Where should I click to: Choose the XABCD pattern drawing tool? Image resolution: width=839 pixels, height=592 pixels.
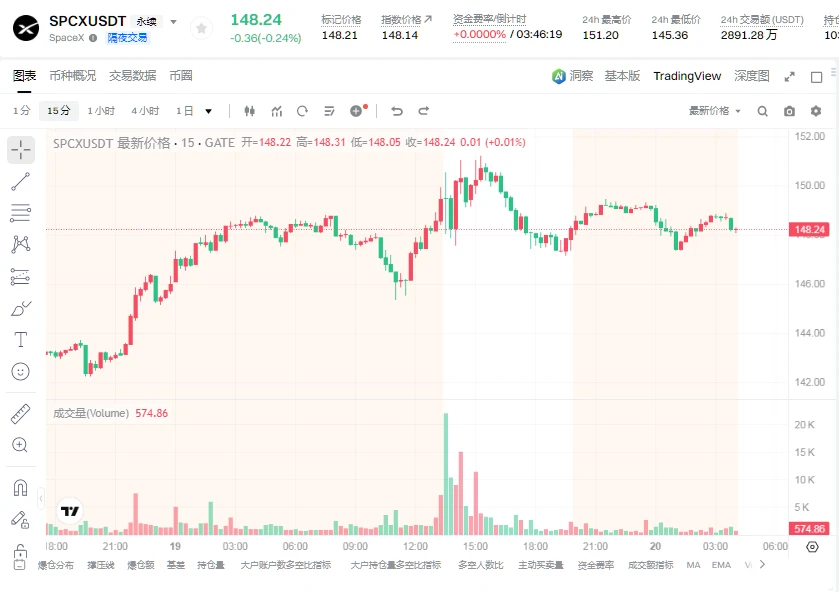21,245
